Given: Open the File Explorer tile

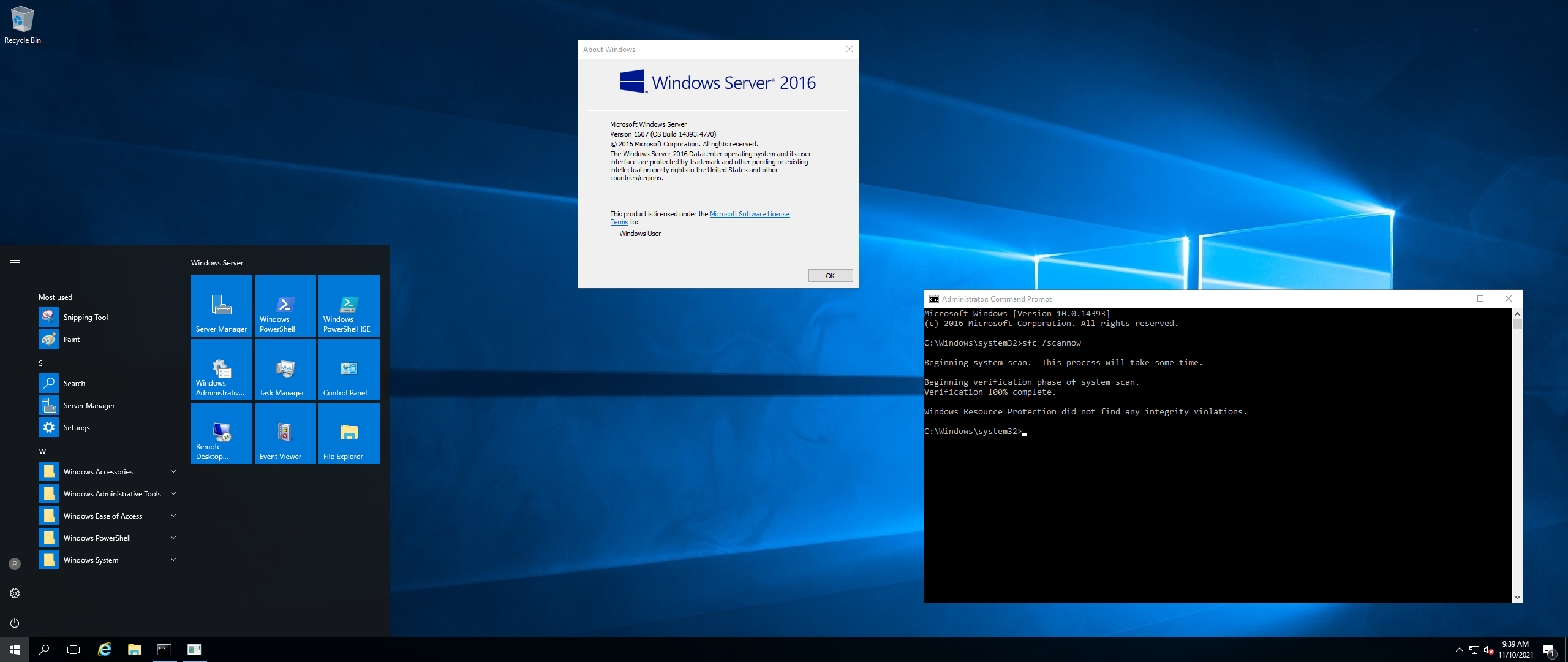Looking at the screenshot, I should coord(349,433).
